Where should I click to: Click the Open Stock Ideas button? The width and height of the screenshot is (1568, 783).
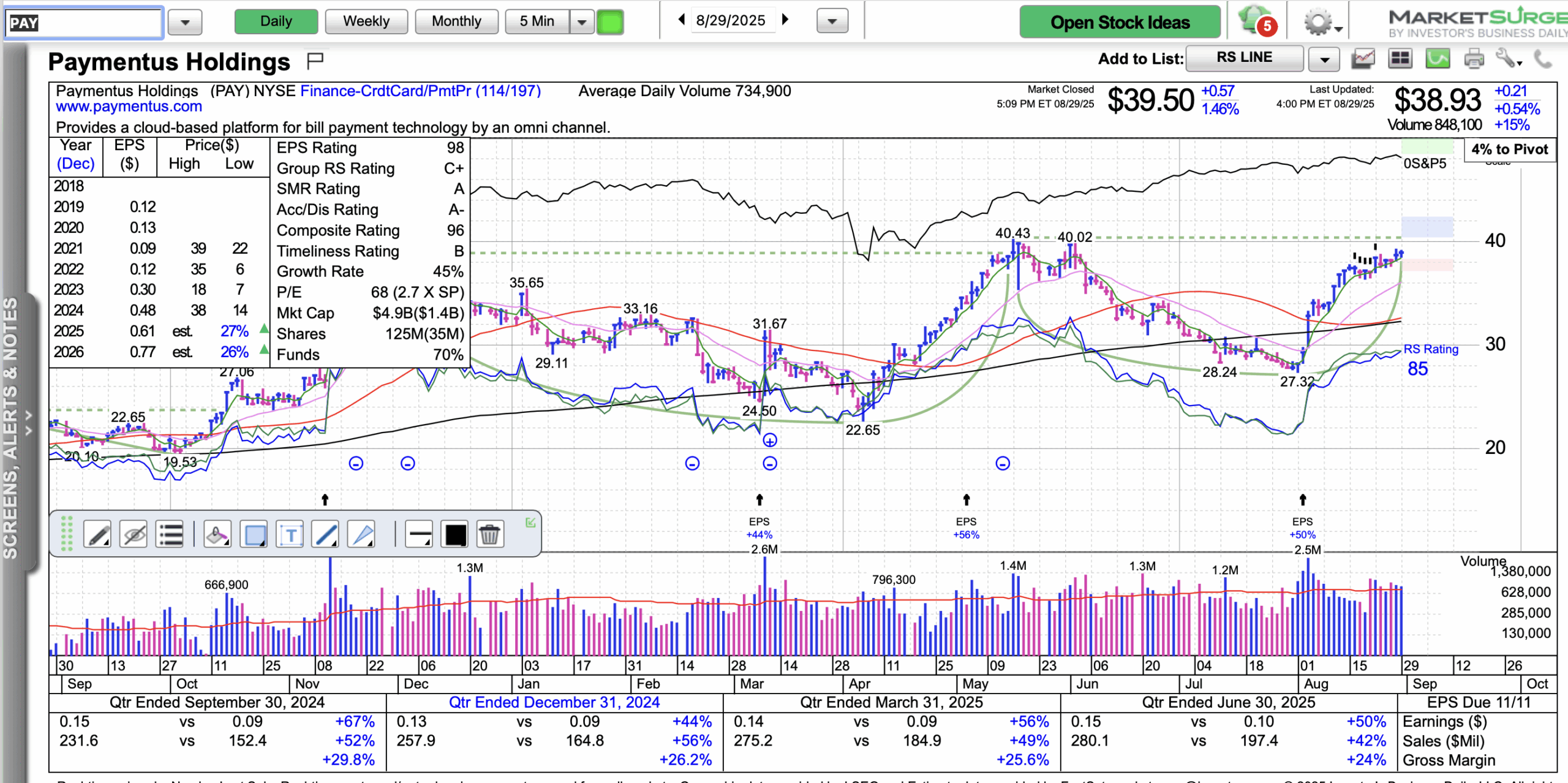[x=1120, y=23]
